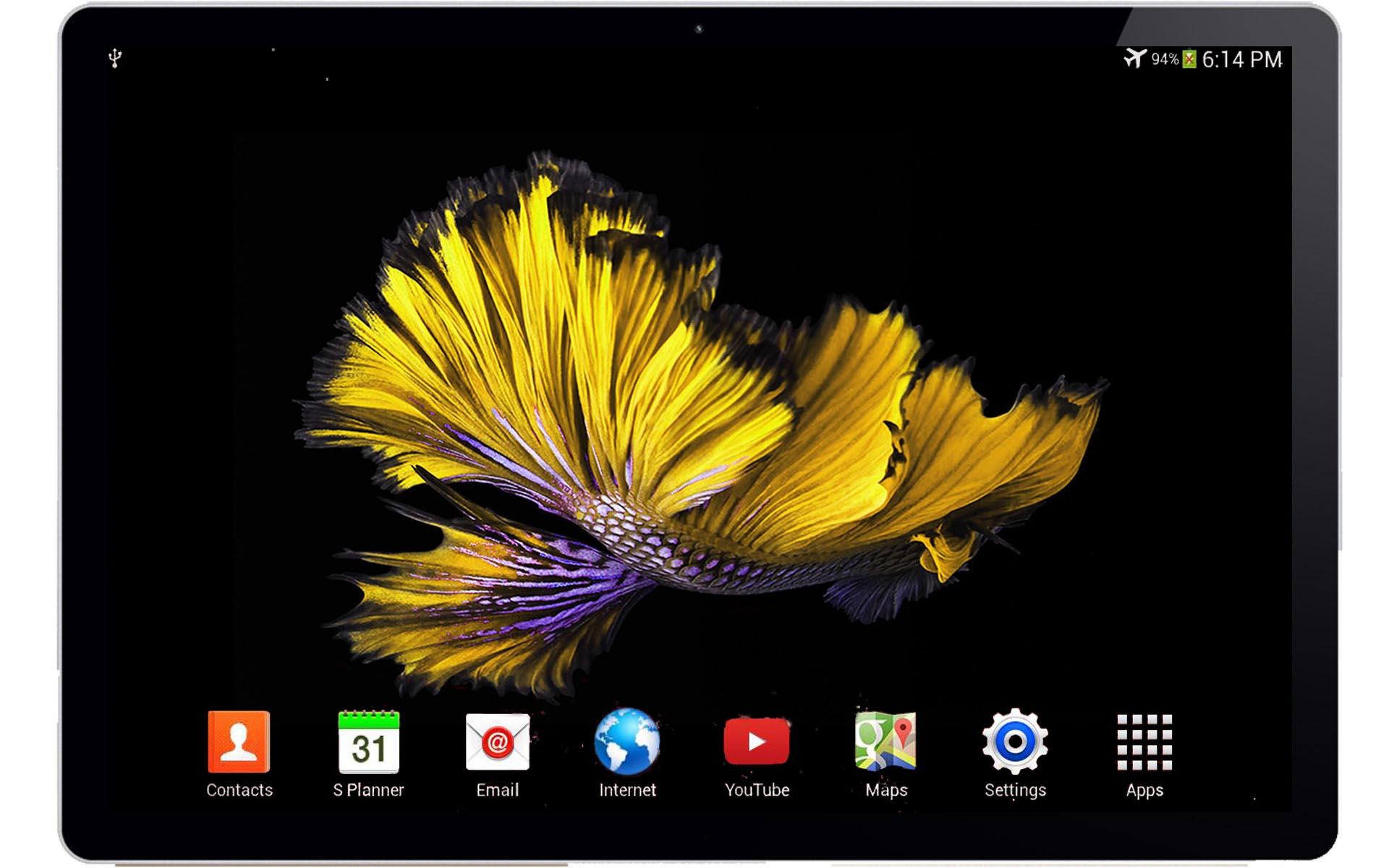Click the YouTube label text
1389x868 pixels.
[757, 790]
